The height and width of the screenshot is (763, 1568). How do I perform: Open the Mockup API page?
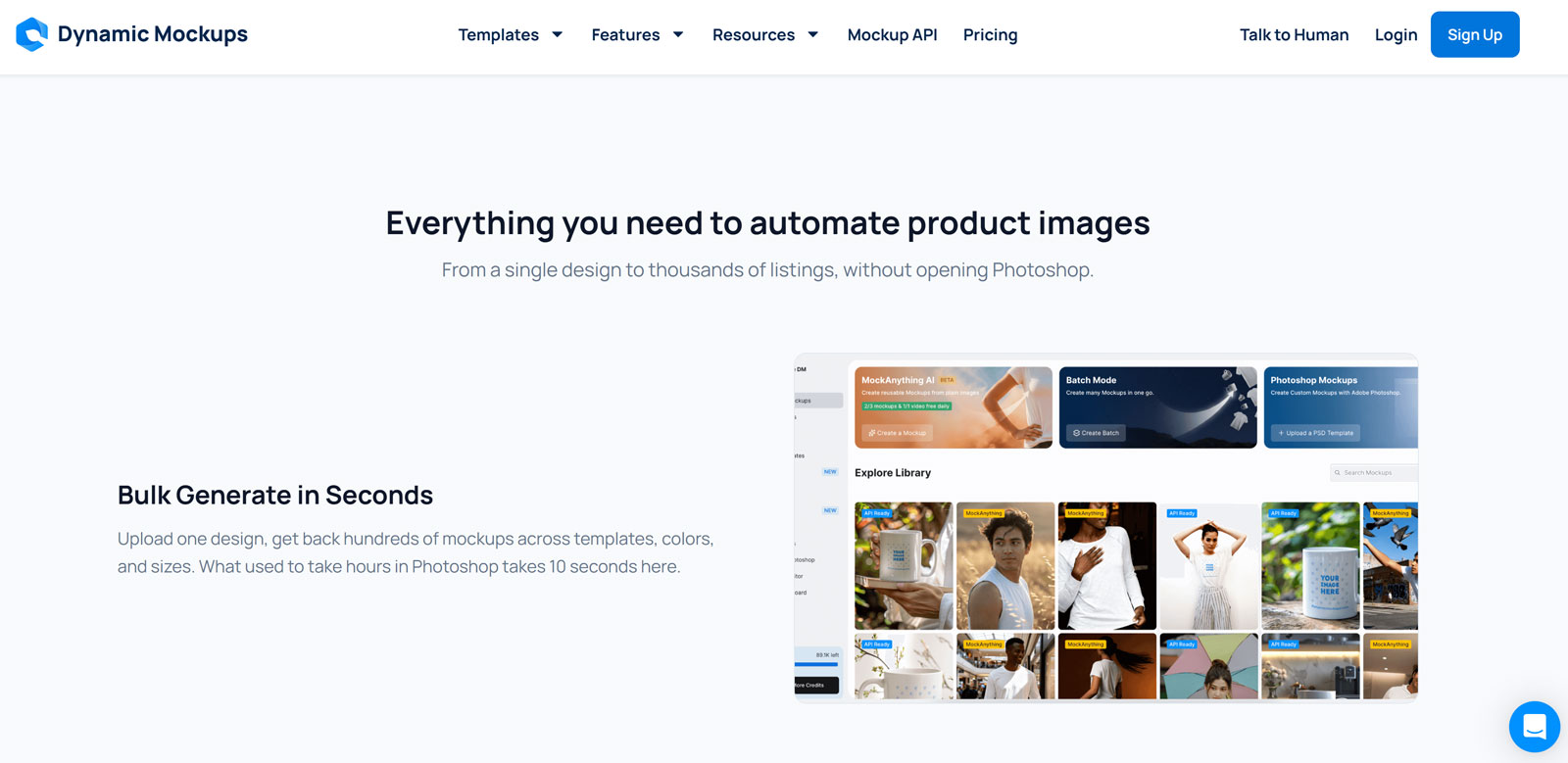(892, 34)
